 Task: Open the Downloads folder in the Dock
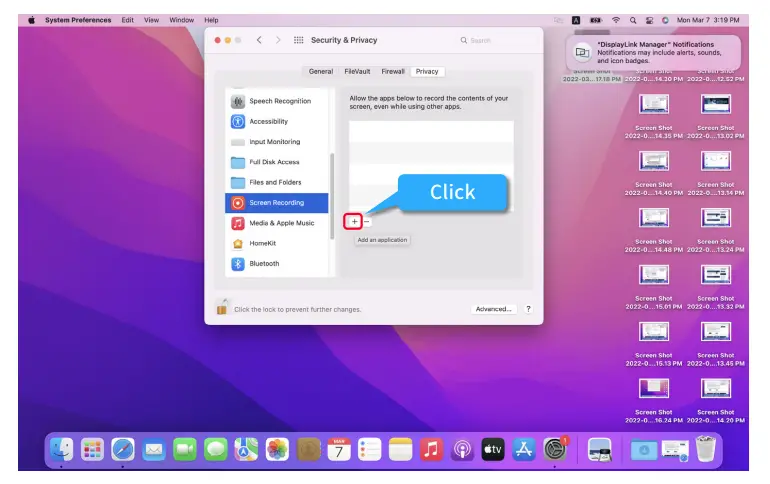[x=644, y=449]
